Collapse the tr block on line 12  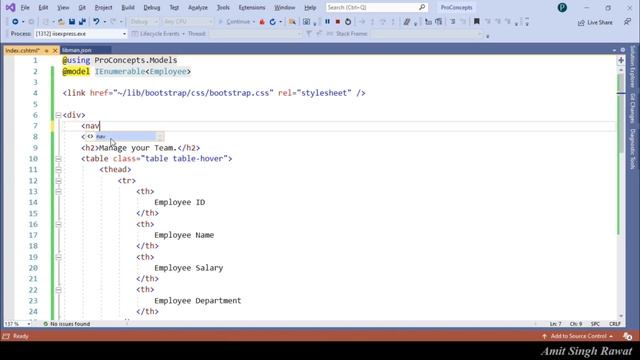pos(58,181)
